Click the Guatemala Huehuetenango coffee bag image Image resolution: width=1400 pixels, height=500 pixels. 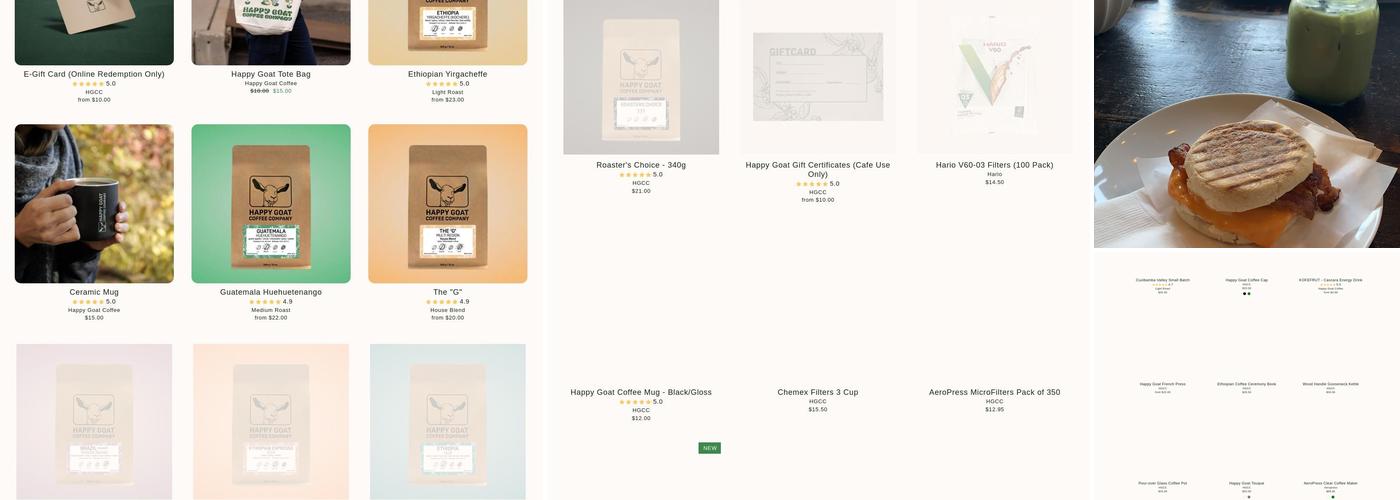271,204
